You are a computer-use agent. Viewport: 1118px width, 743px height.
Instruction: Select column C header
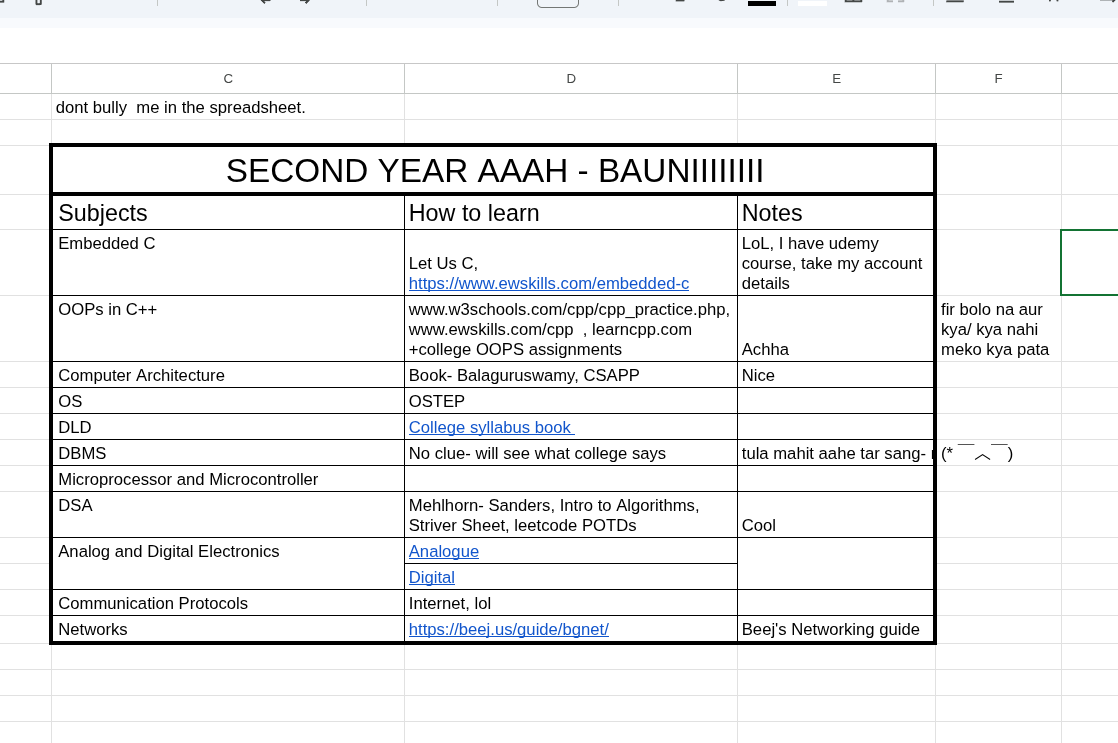pyautogui.click(x=228, y=78)
